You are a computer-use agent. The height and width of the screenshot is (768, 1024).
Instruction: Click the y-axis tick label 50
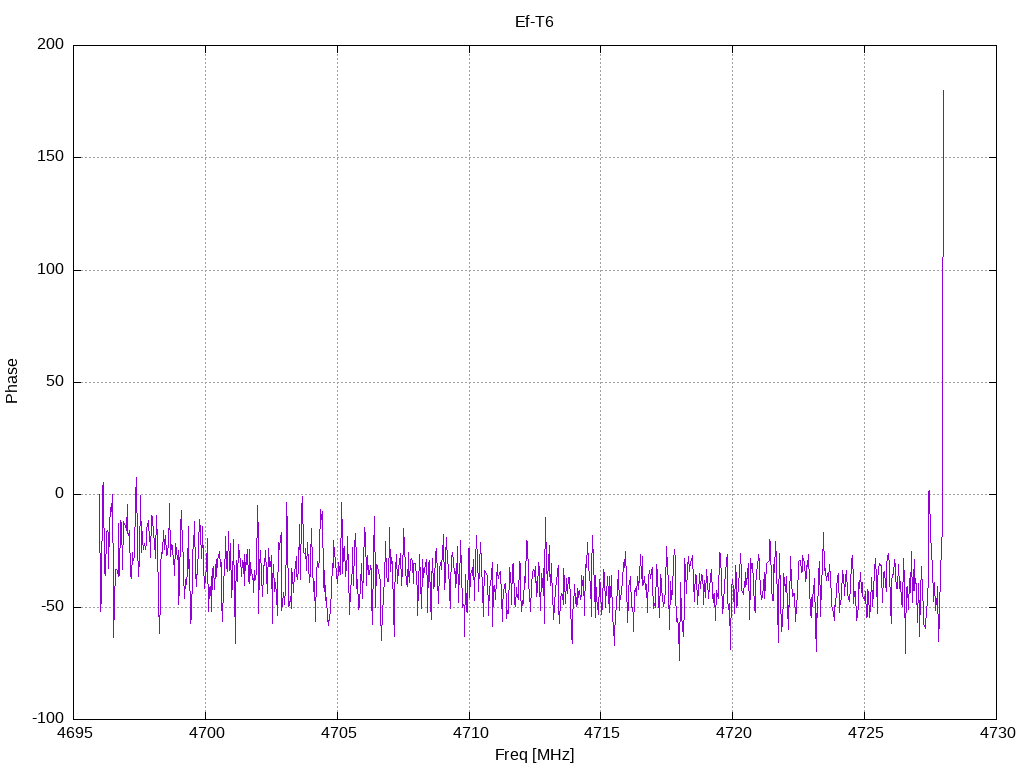click(55, 381)
